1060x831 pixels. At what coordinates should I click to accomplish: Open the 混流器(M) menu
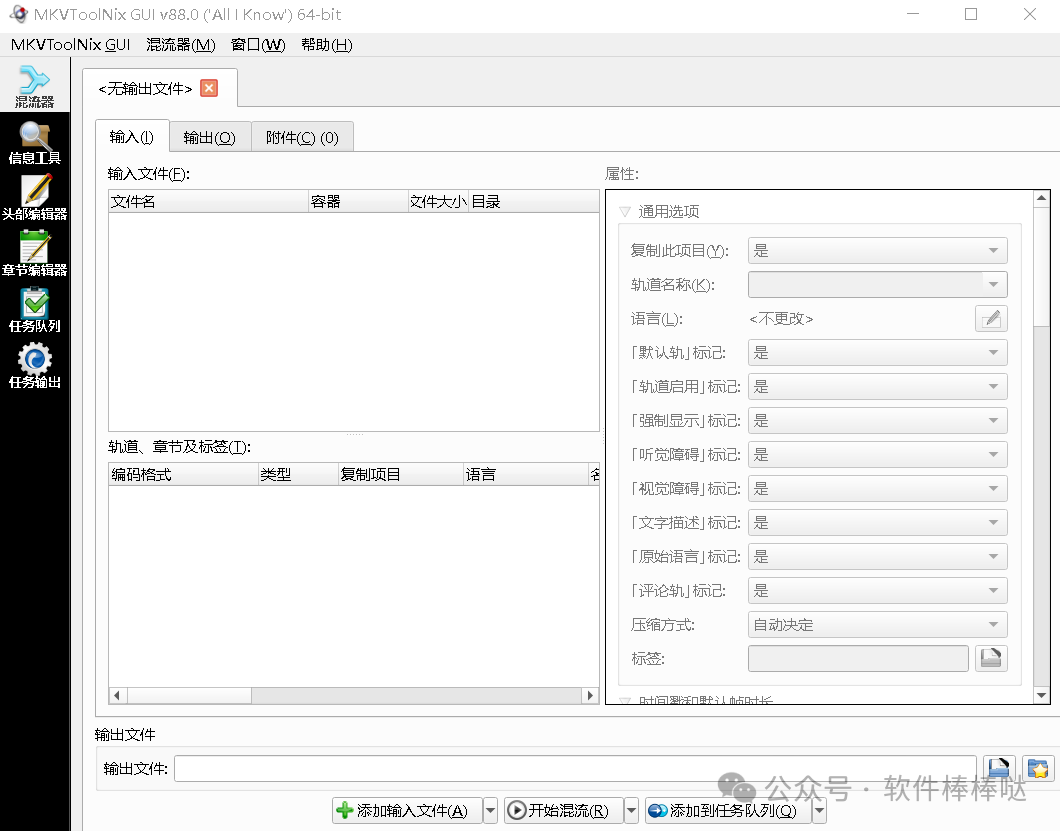180,45
